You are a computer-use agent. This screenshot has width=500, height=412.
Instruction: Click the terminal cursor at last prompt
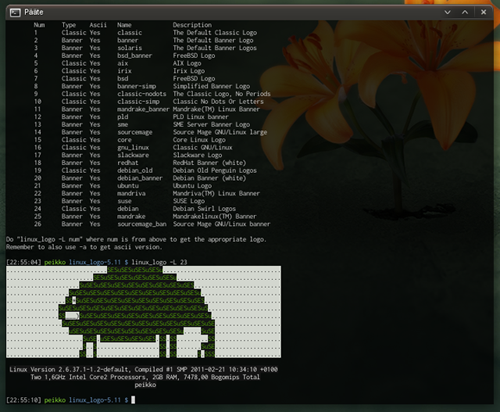133,400
